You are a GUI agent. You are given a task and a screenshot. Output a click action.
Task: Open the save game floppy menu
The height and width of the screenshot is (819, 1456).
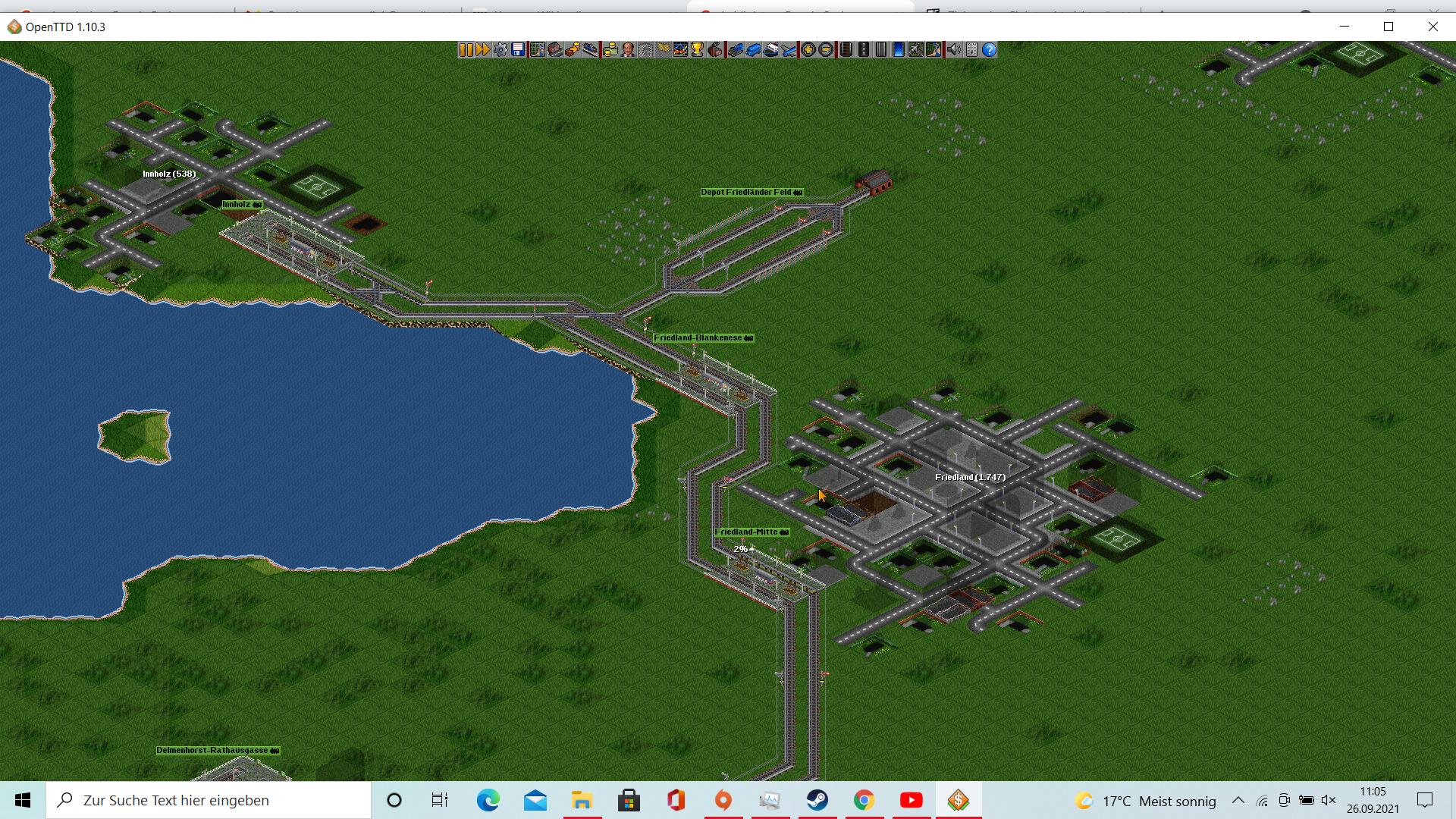coord(518,50)
